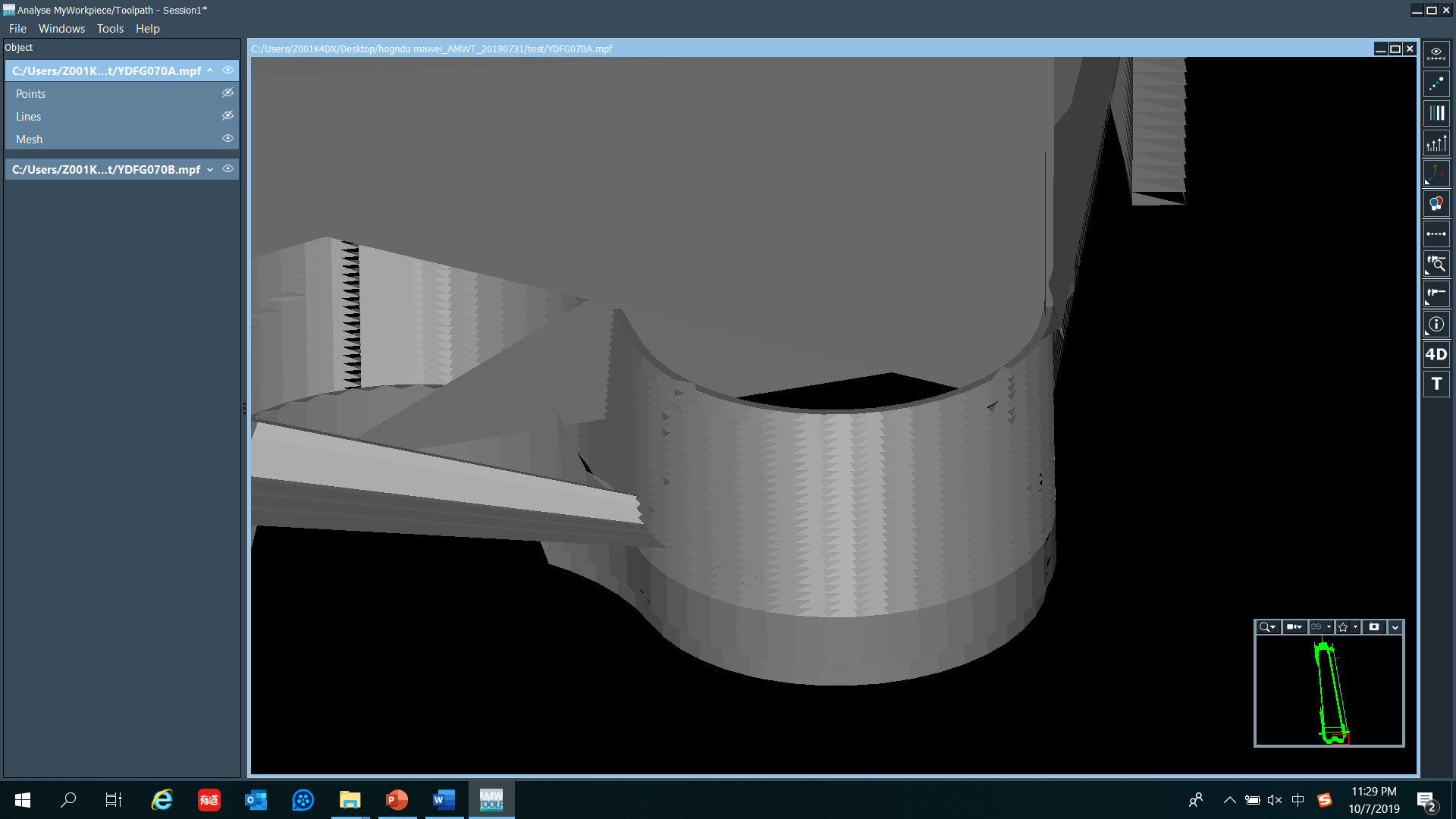Select the caliper measure tool icon

[1436, 293]
